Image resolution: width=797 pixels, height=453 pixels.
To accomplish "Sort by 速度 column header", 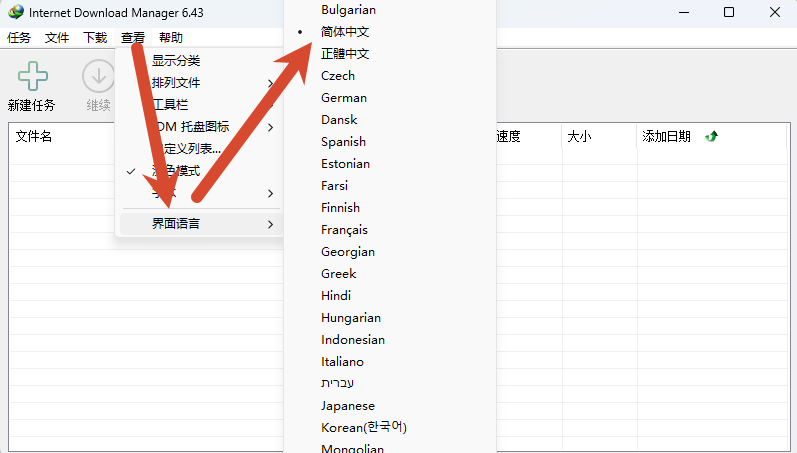I will click(x=508, y=136).
